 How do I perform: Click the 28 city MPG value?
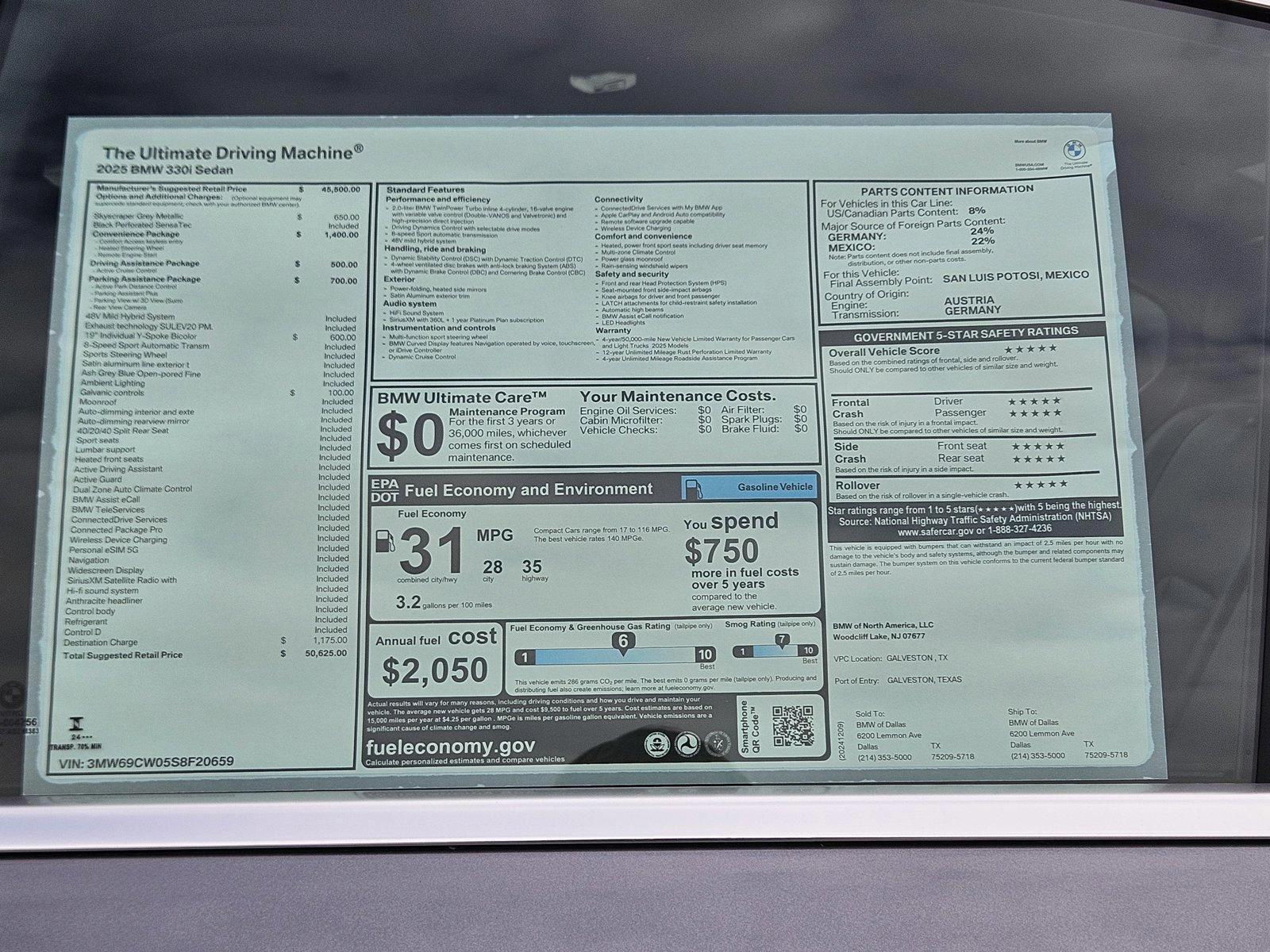492,566
